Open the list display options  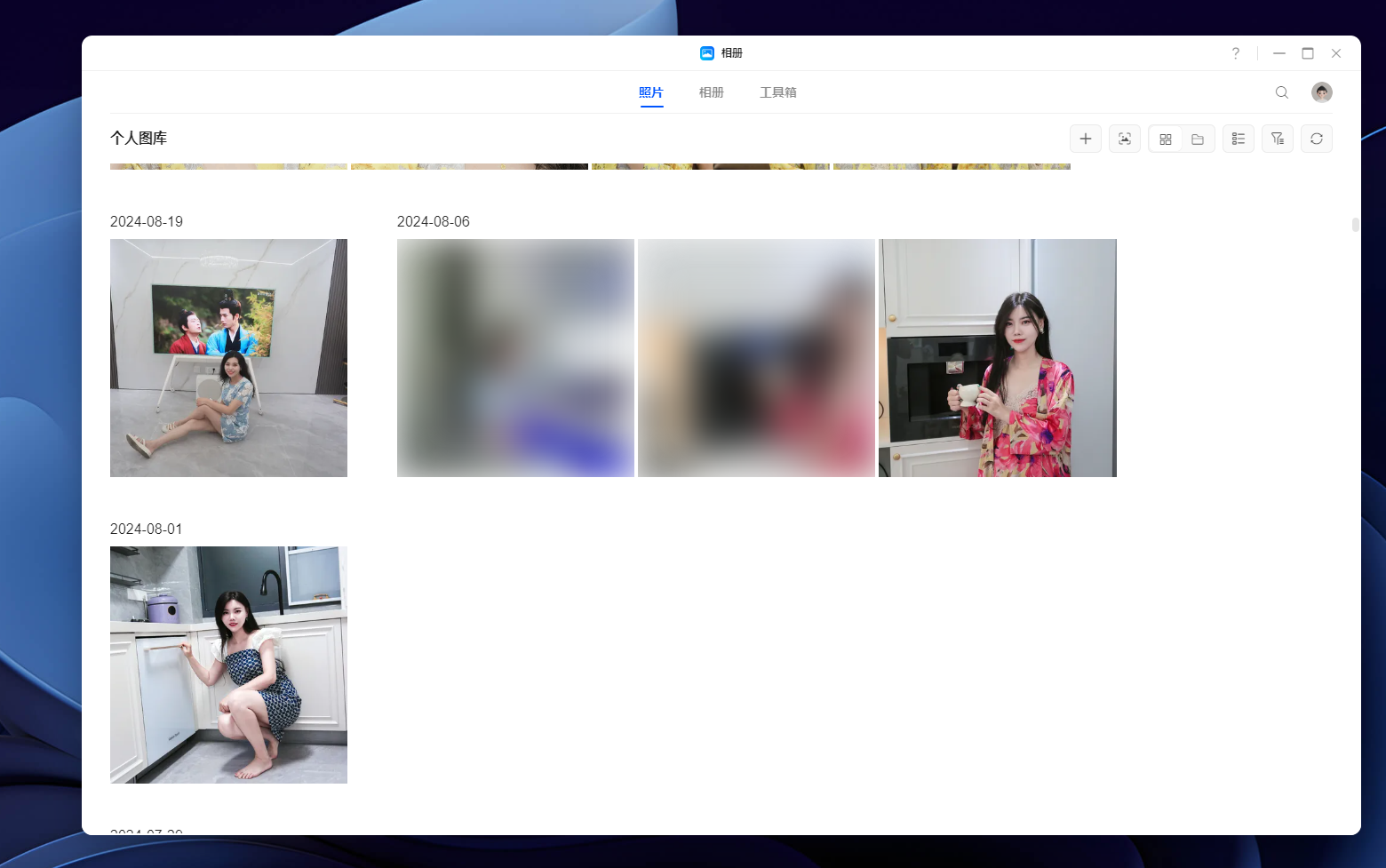point(1238,139)
